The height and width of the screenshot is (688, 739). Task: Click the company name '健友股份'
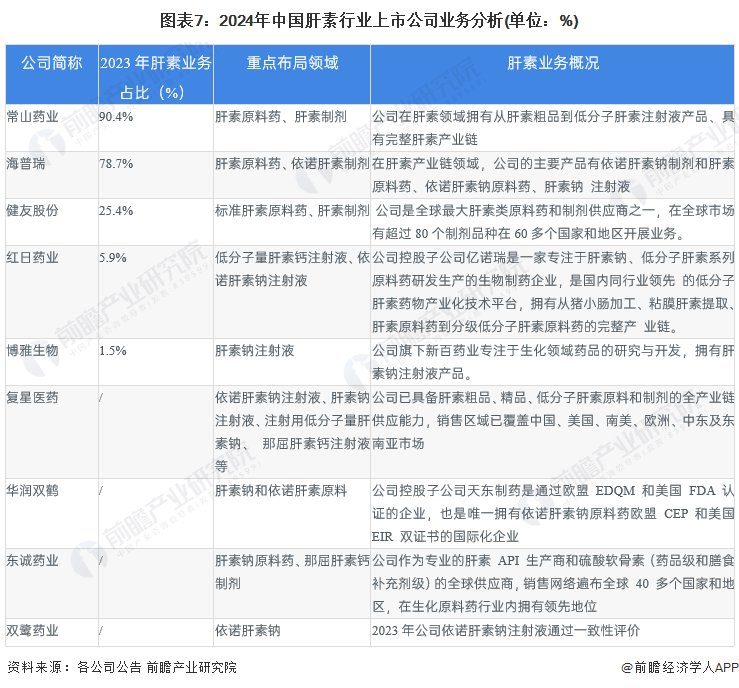coord(32,210)
